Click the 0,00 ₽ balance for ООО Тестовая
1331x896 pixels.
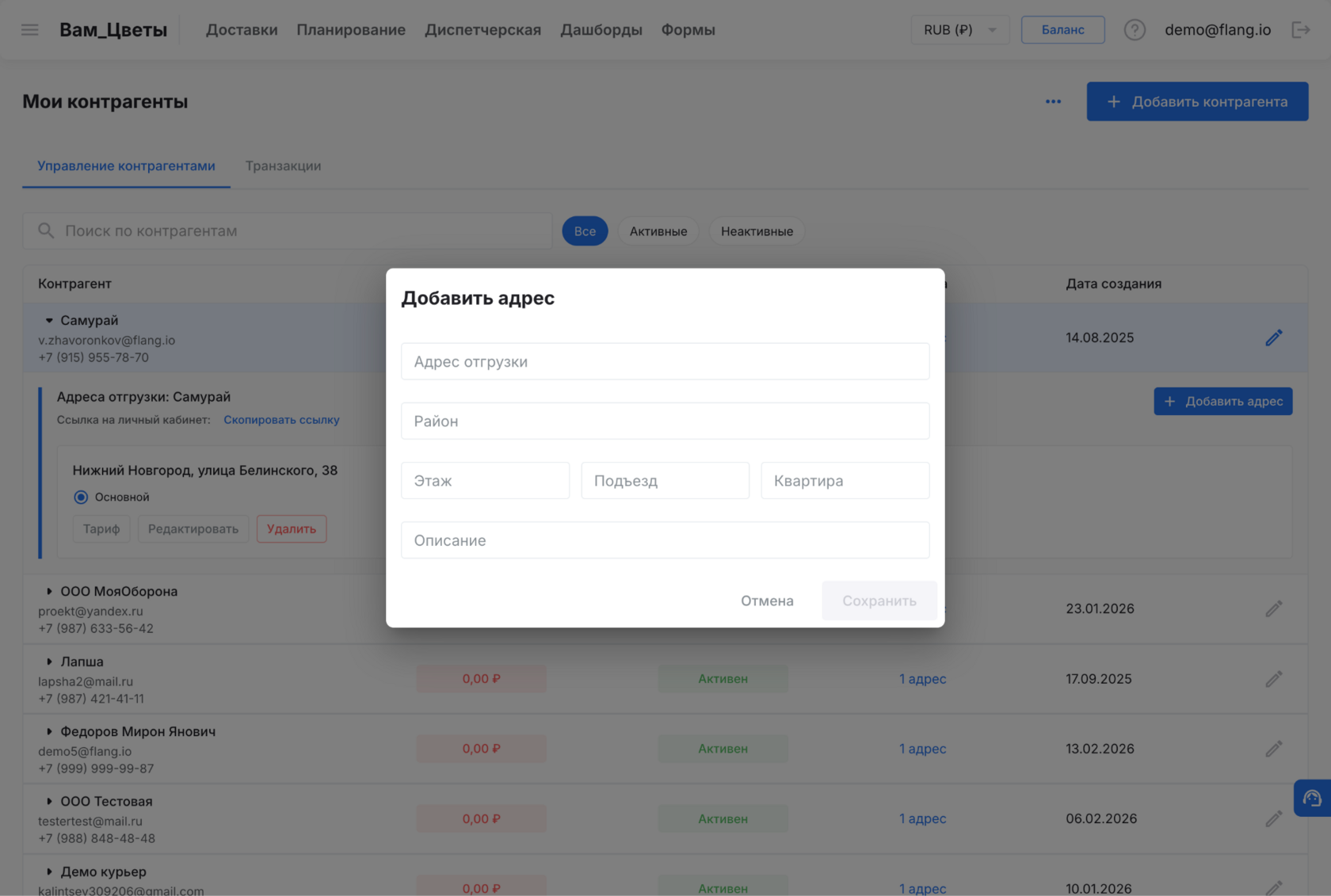[x=481, y=818]
